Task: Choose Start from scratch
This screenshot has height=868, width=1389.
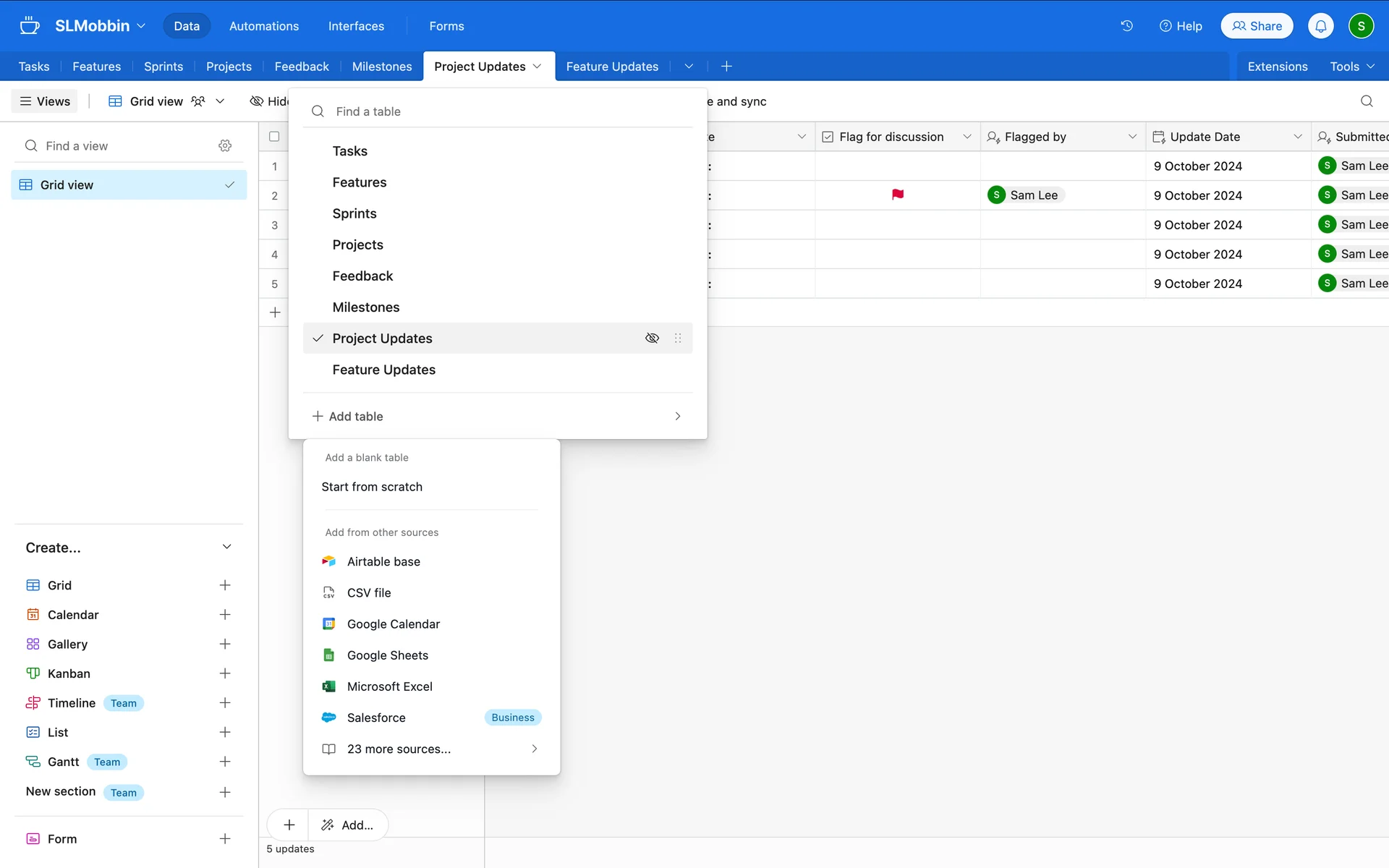Action: [x=372, y=487]
